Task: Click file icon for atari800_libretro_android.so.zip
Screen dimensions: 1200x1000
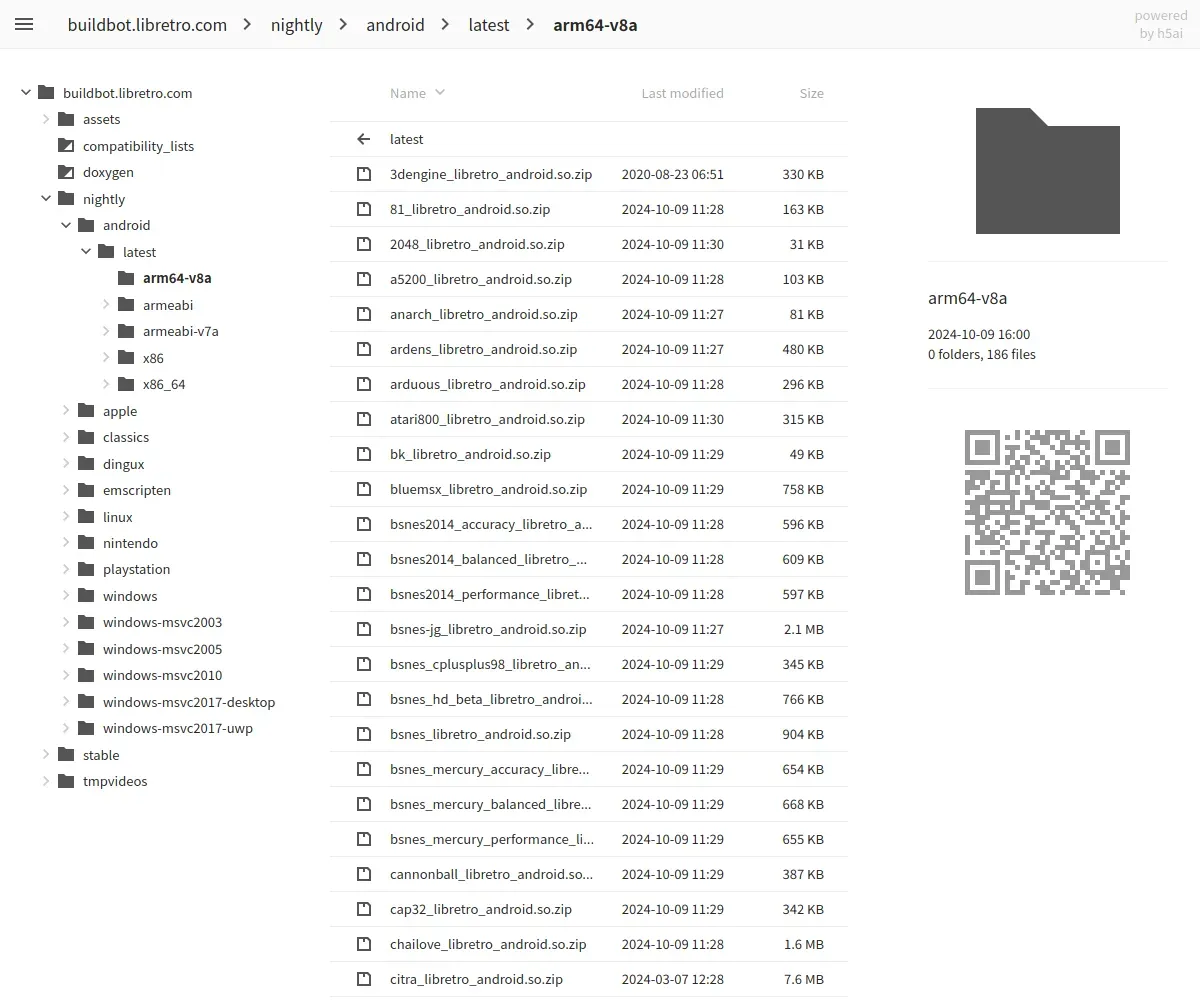Action: point(364,419)
